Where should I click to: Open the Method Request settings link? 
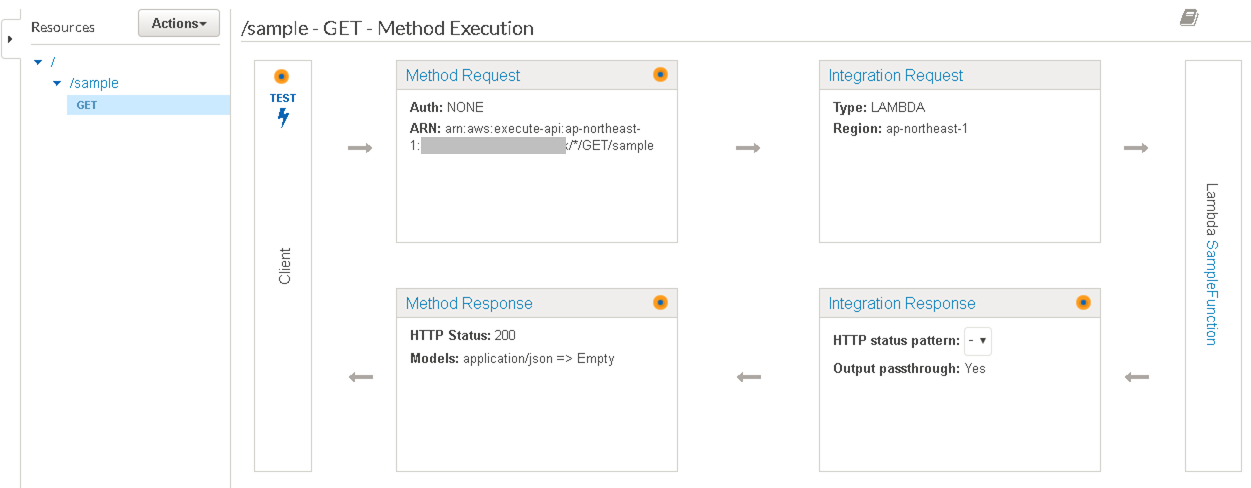point(463,75)
